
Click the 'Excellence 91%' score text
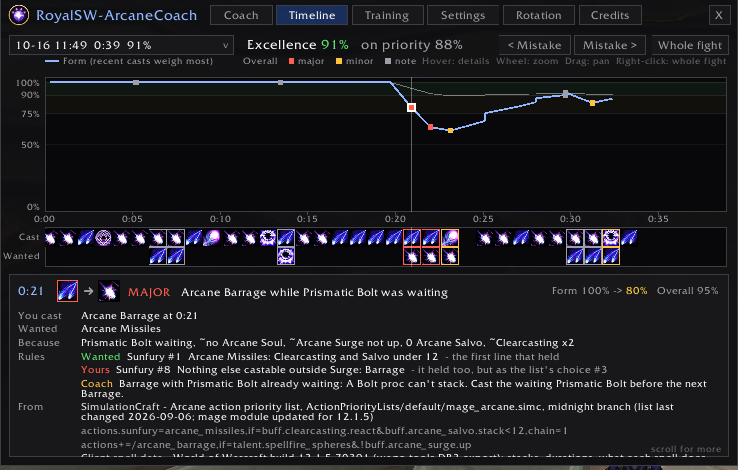point(297,45)
